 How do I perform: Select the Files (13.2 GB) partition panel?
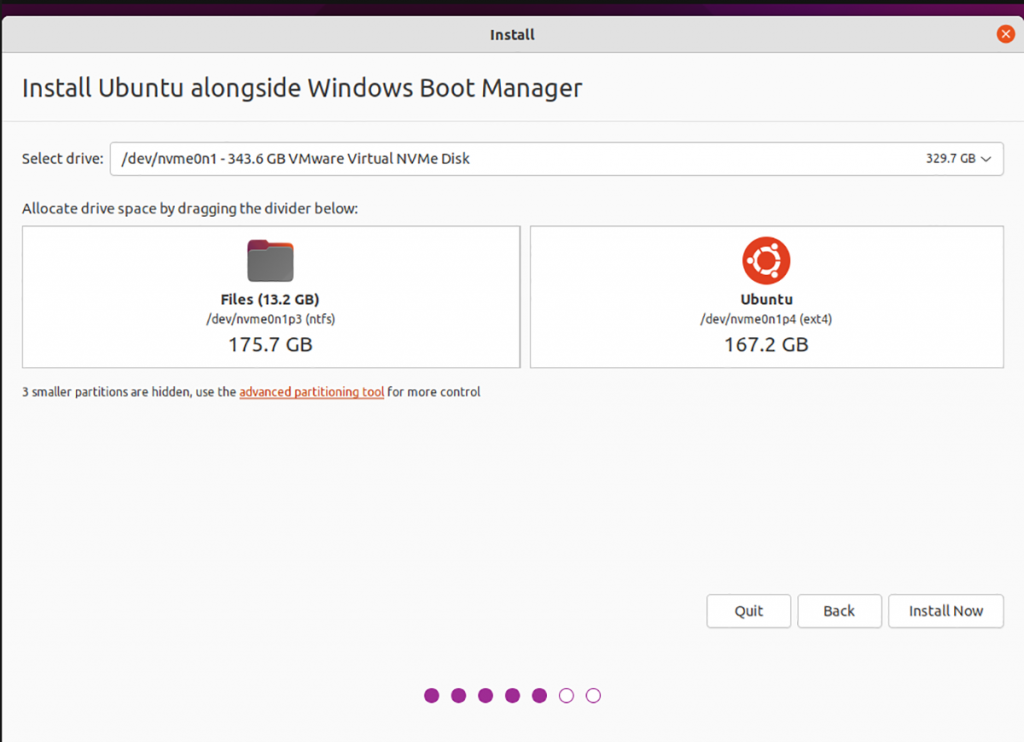point(270,296)
